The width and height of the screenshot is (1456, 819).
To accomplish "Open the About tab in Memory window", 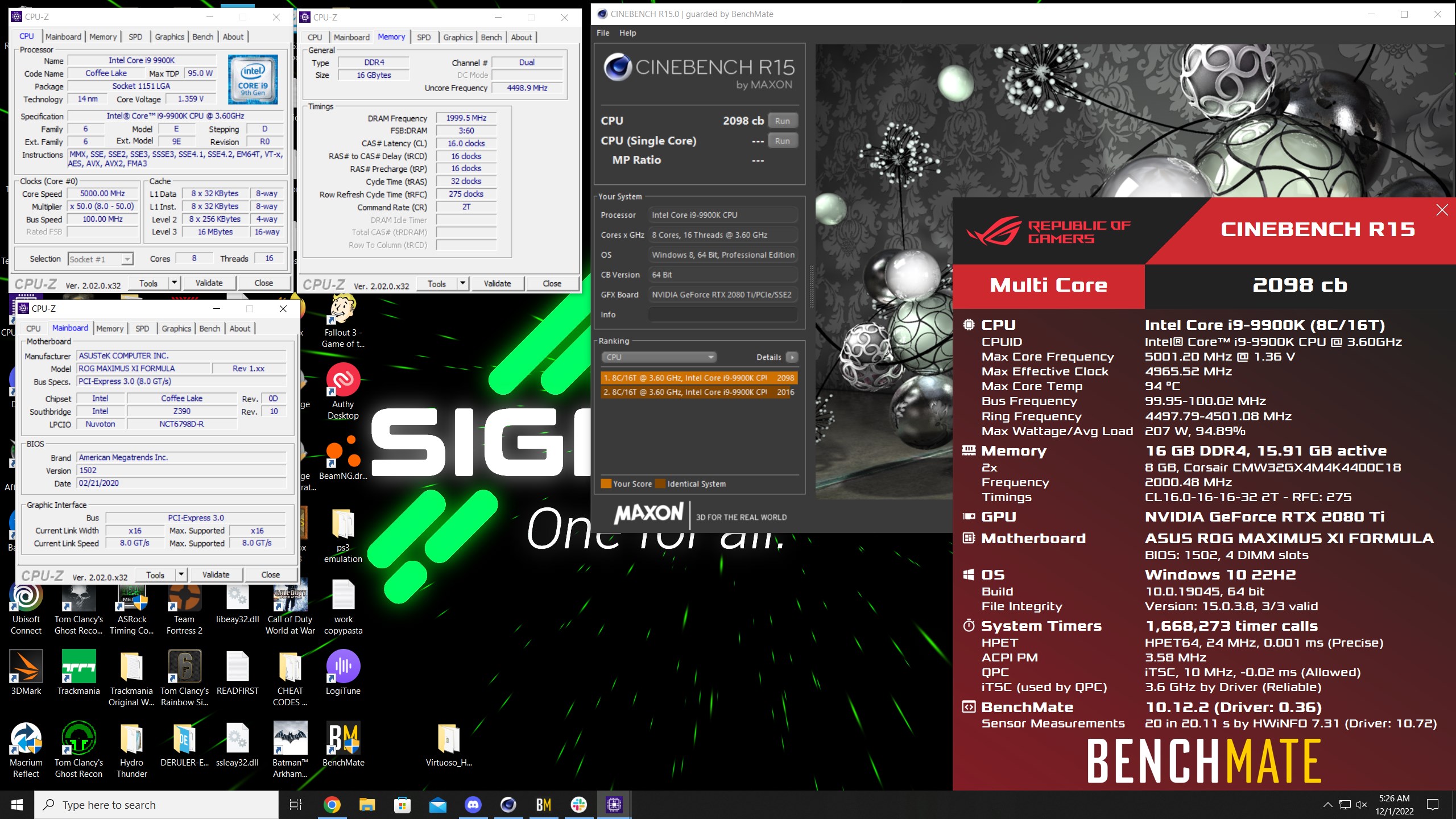I will point(522,38).
